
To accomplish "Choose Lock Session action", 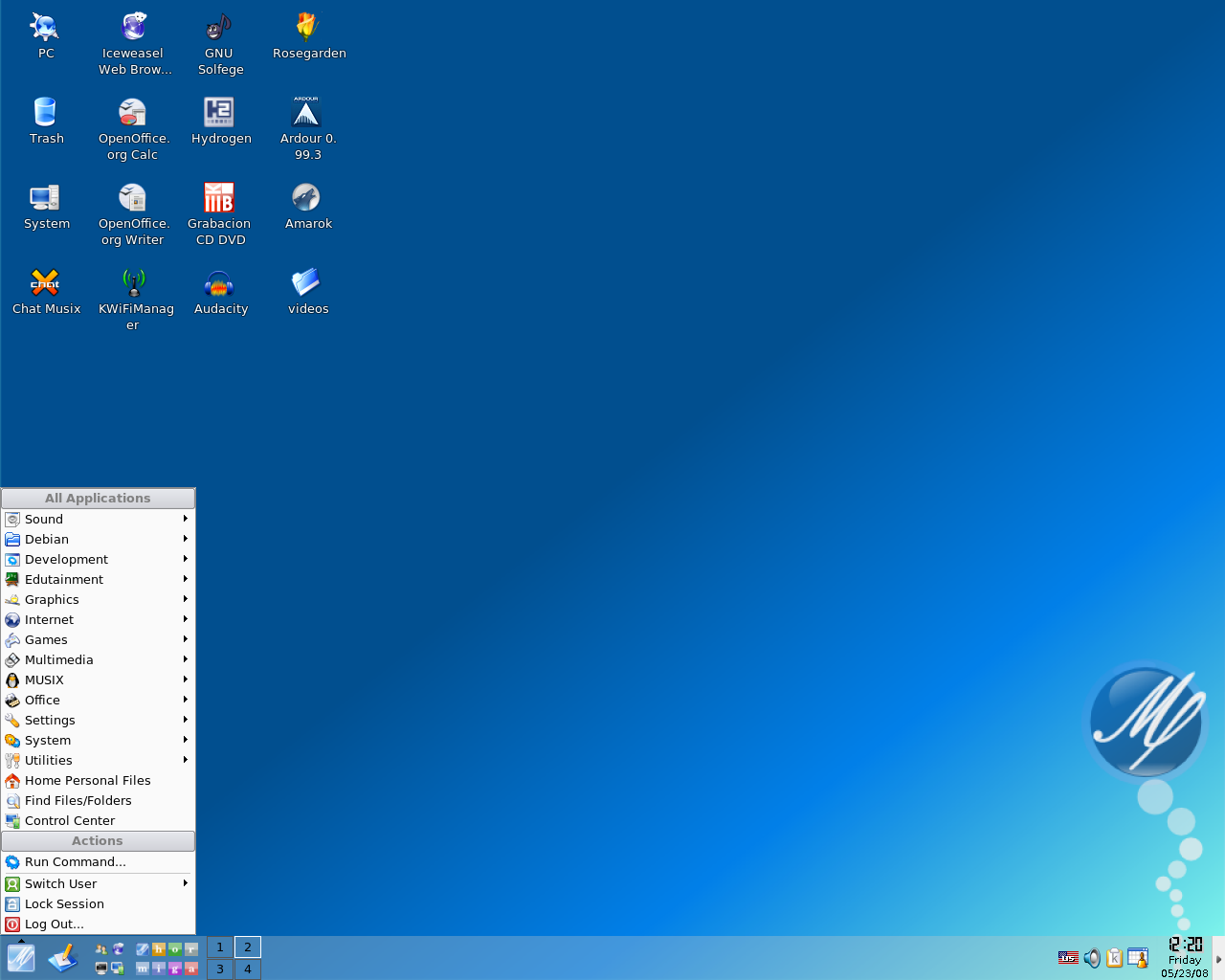I will (98, 903).
